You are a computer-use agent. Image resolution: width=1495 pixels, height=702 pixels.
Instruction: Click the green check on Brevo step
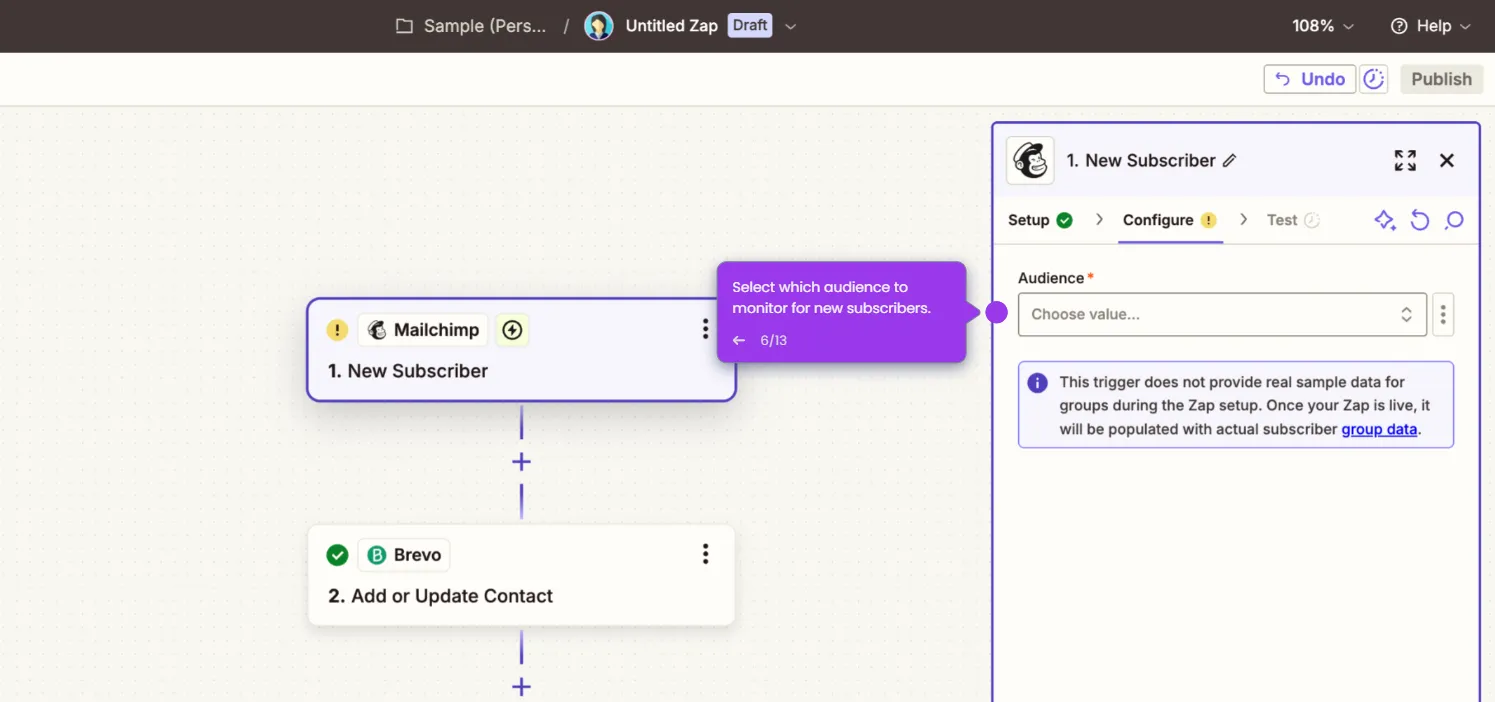[338, 555]
